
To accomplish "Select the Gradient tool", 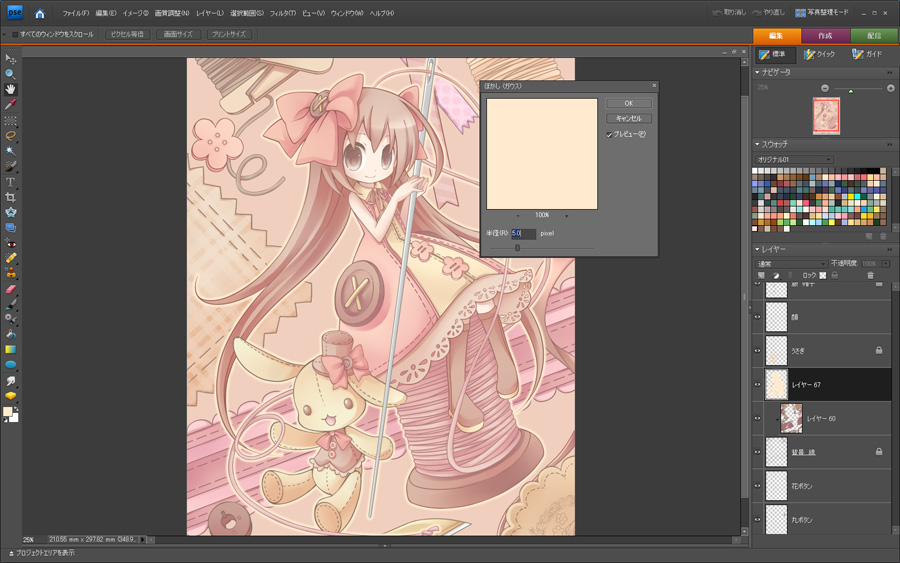I will 10,350.
